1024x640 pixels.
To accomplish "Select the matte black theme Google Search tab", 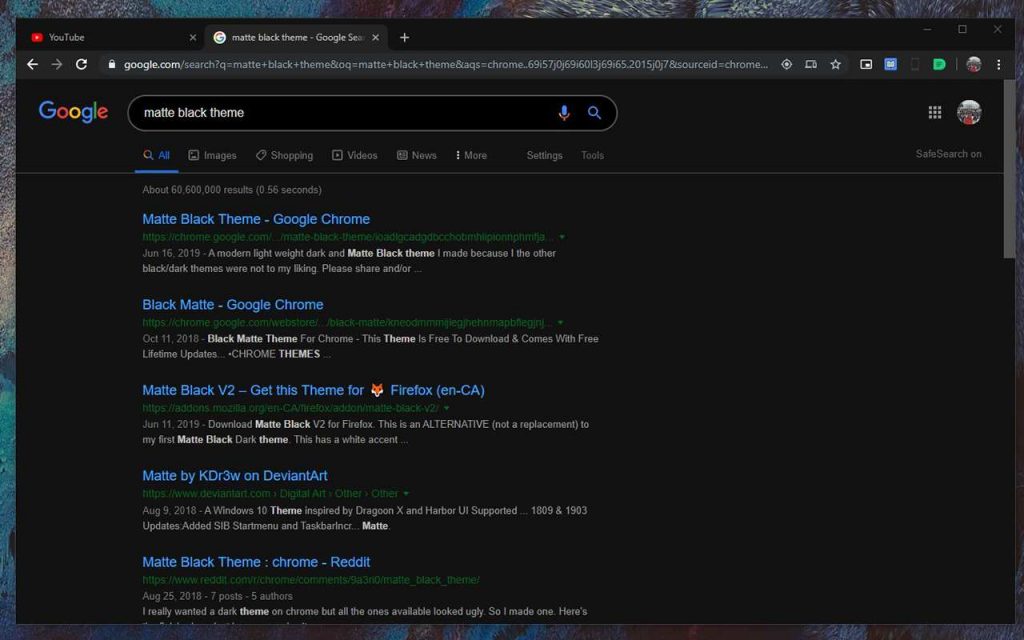I will 296,37.
